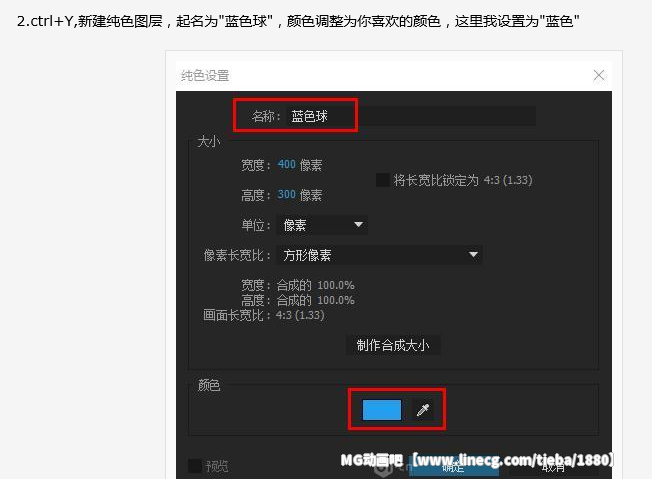Close the 纯色设置 dialog

coord(599,75)
